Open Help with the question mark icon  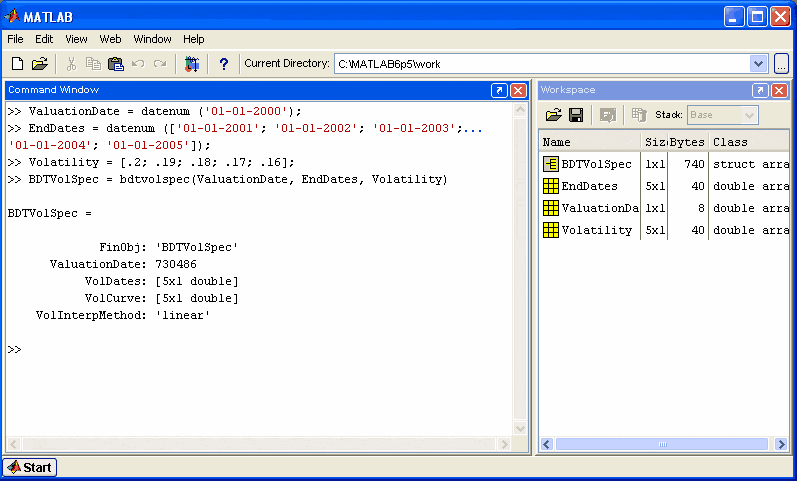click(224, 64)
